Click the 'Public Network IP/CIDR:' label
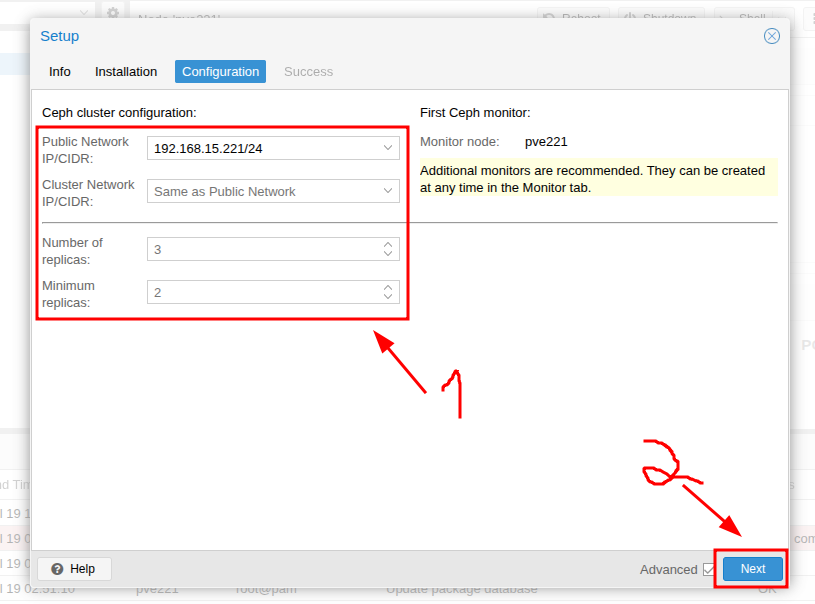 click(x=85, y=150)
